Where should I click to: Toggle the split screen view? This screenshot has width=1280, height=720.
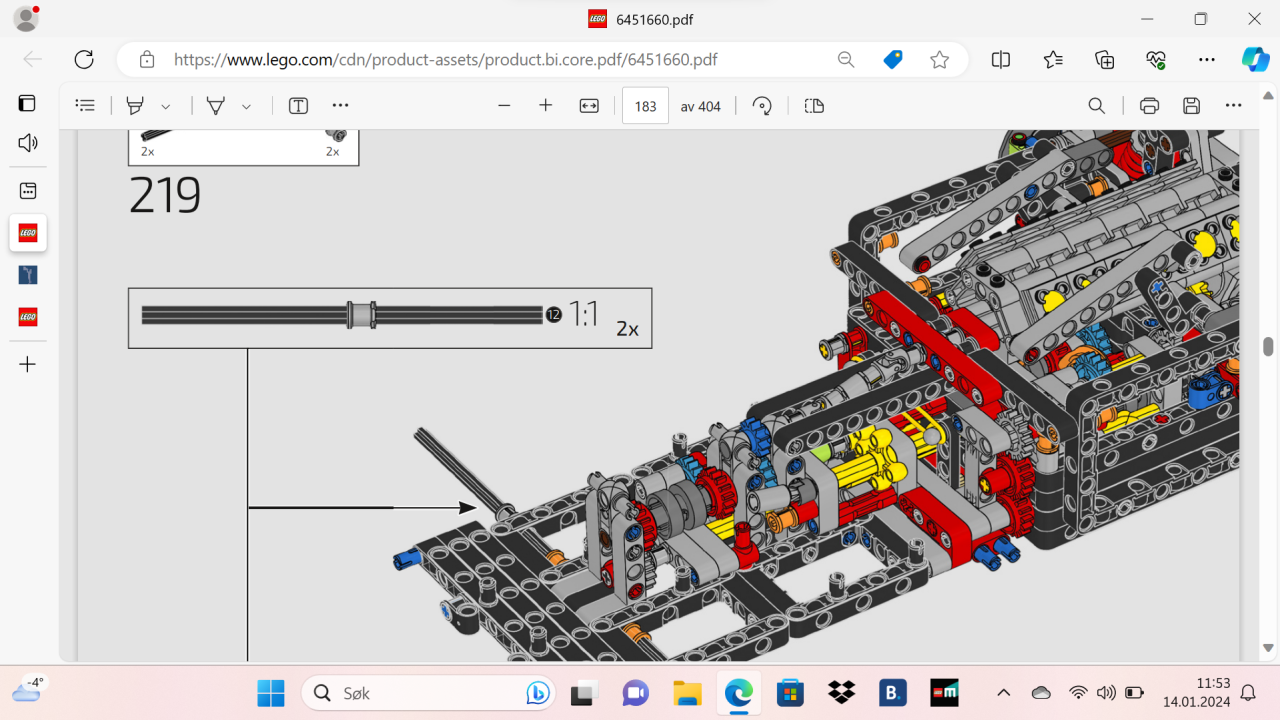(1000, 60)
